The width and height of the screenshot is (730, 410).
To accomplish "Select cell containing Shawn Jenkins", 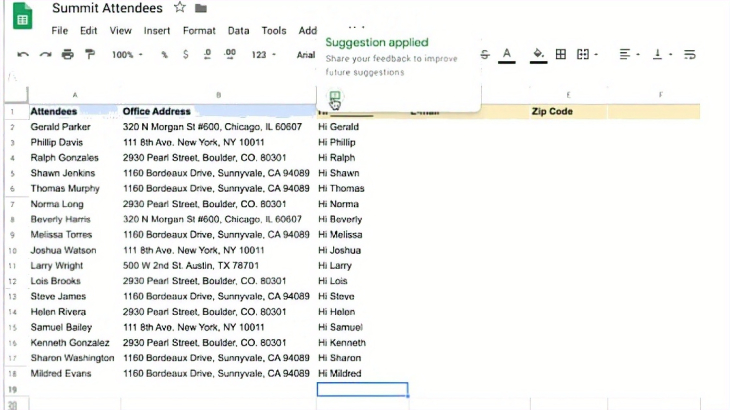I will (74, 173).
